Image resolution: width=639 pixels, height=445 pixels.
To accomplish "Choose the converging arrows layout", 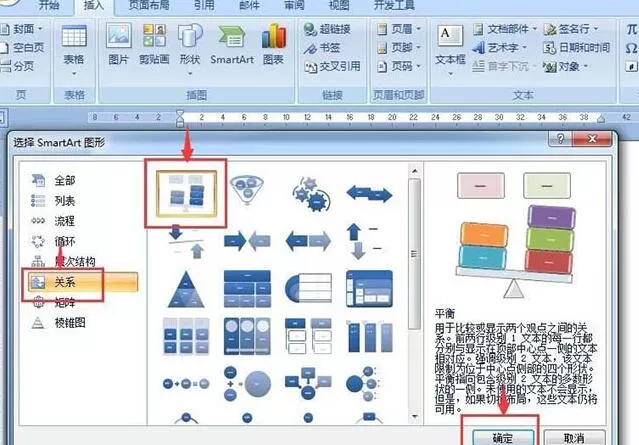I will 247,241.
